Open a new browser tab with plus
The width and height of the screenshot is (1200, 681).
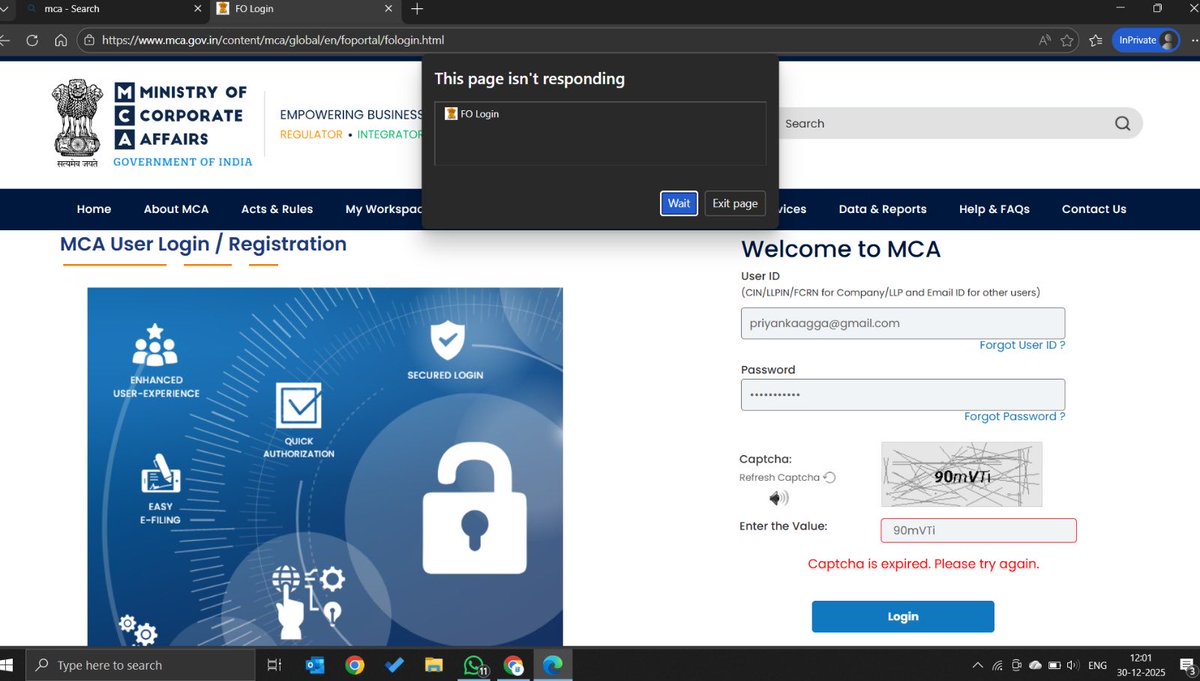[x=417, y=9]
